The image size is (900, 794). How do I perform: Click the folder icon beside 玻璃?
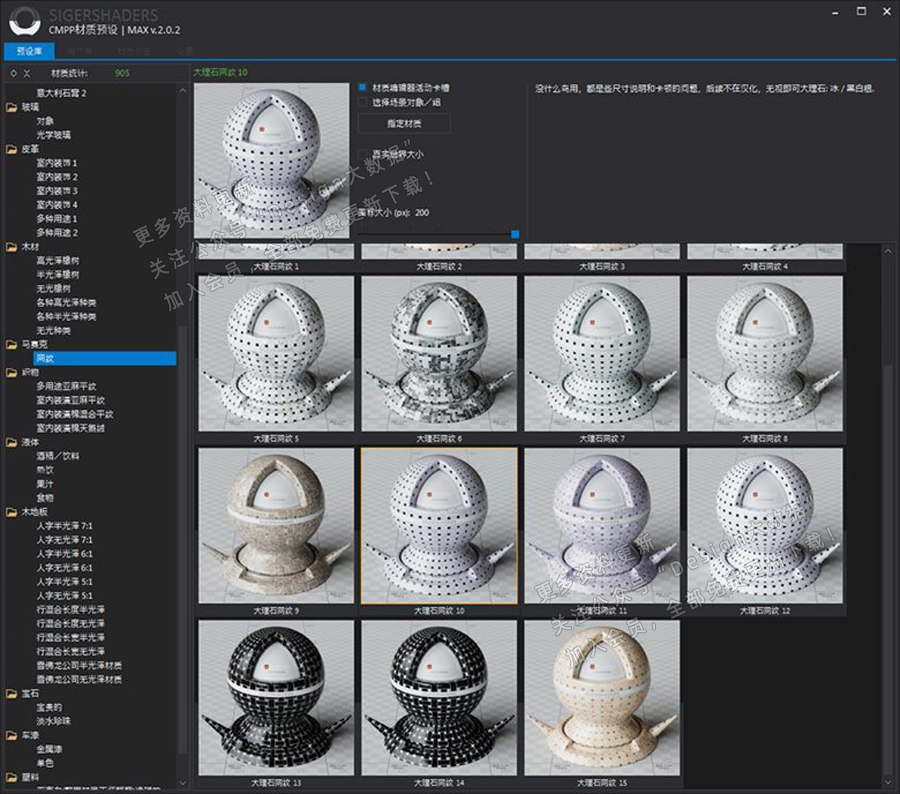point(11,107)
